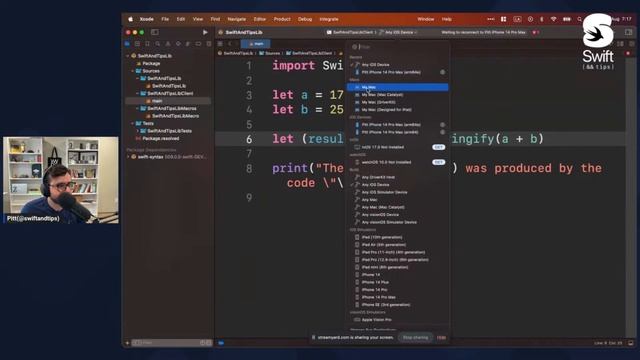The height and width of the screenshot is (360, 640).
Task: Click the Any iOS Device destination selector
Action: tap(398, 32)
